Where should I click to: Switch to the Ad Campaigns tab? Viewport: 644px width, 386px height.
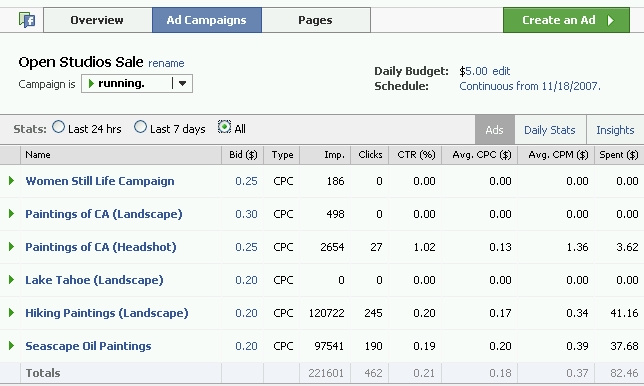coord(207,20)
